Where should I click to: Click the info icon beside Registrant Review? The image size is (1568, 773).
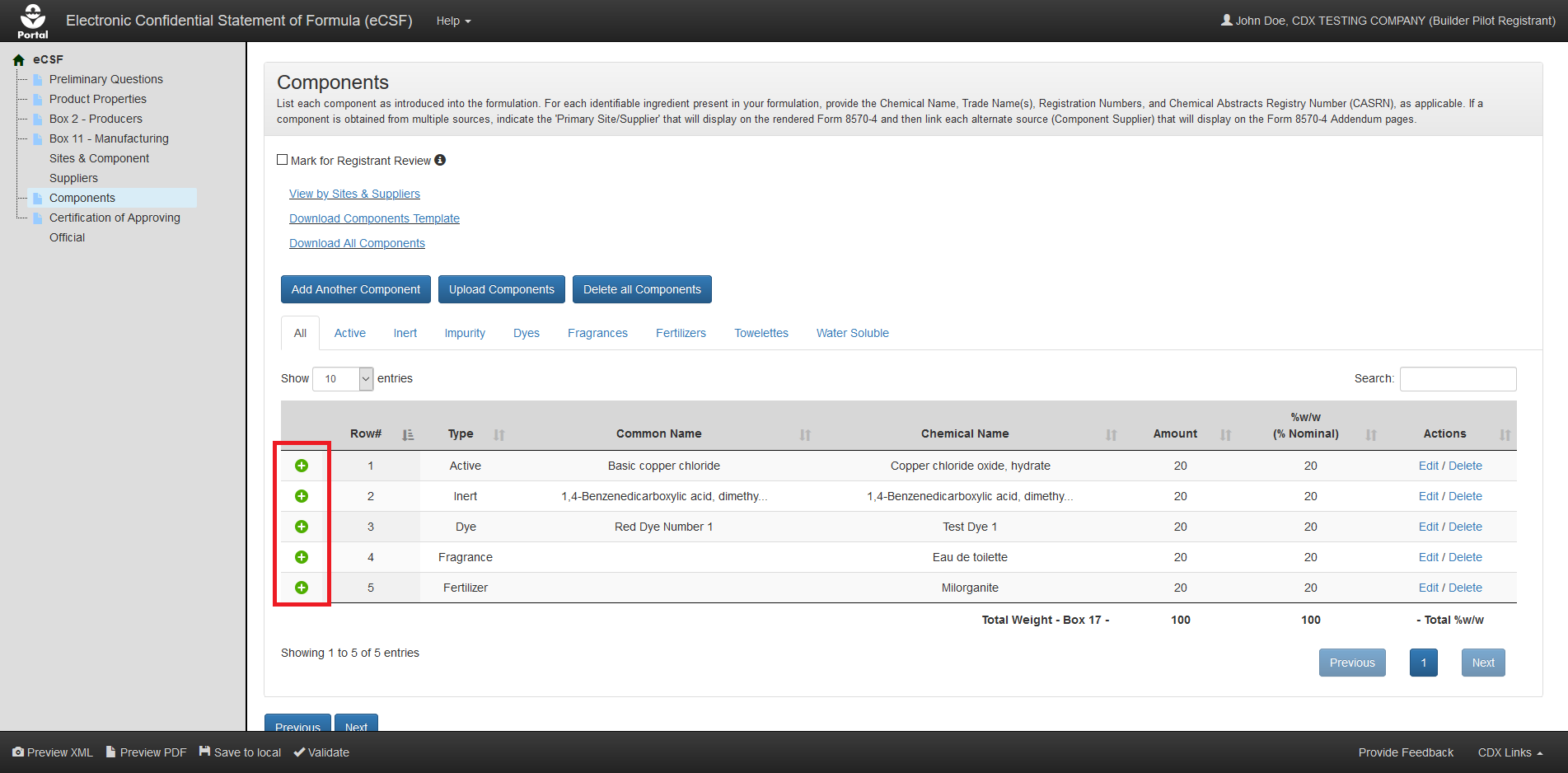coord(440,160)
